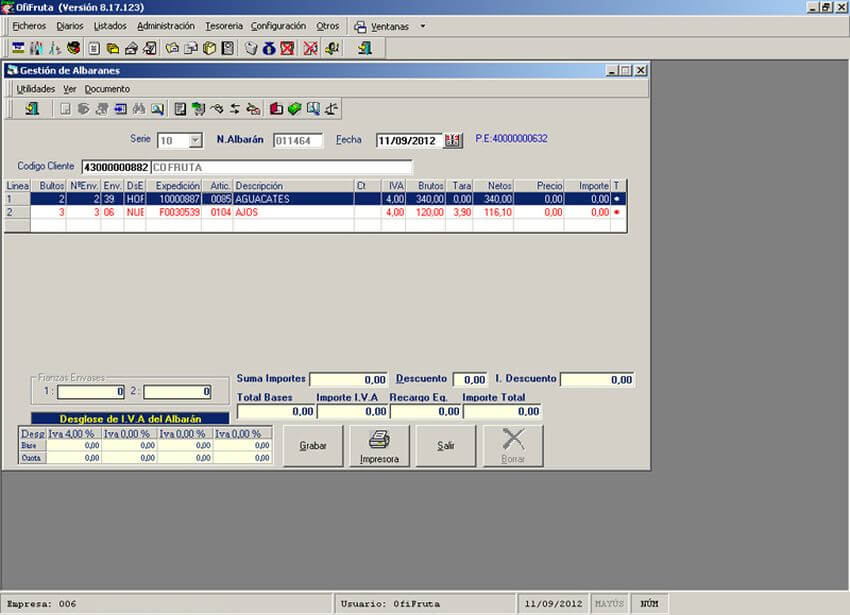This screenshot has height=615, width=850.
Task: Open the Configuración menu
Action: coord(278,26)
